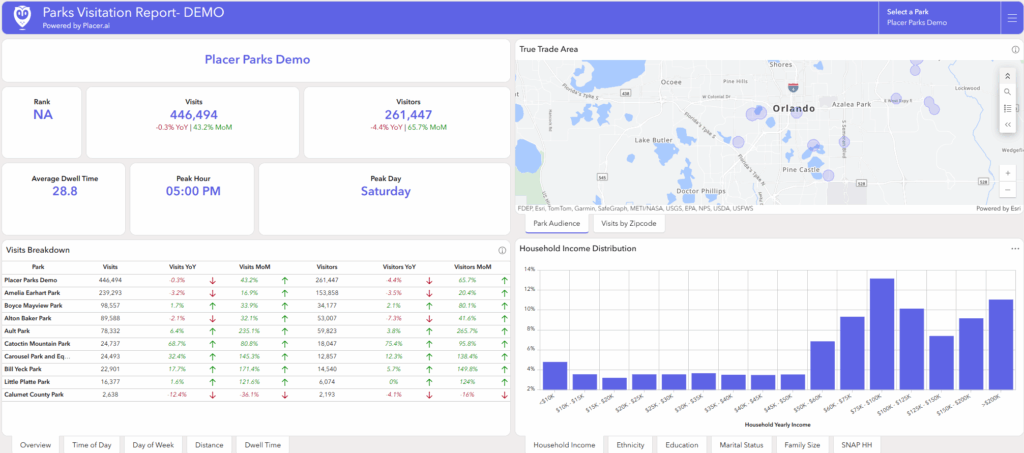The height and width of the screenshot is (453, 1024).
Task: Click the $125K - $150K income bar
Action: pos(941,362)
